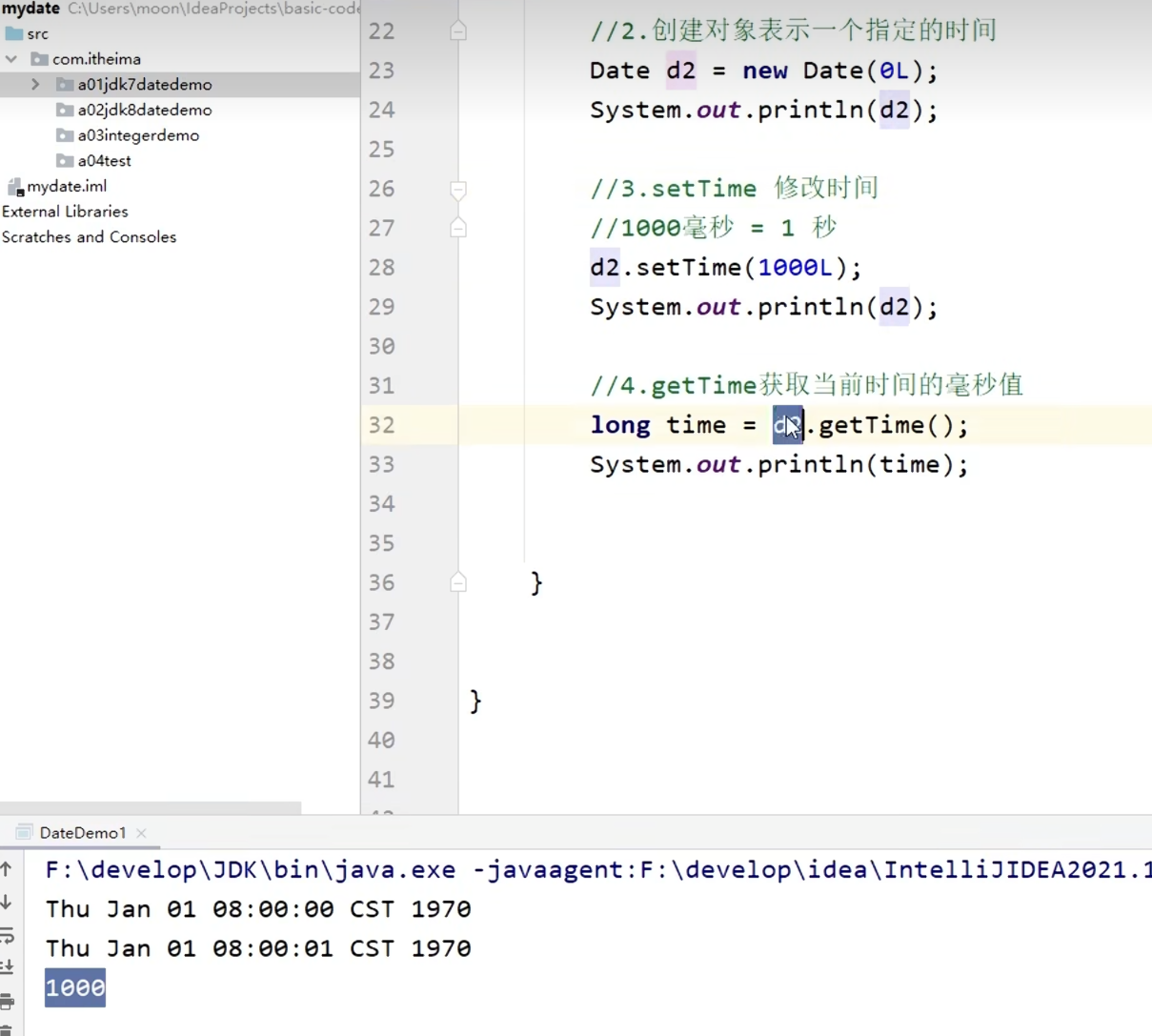
Task: Click the fold marker at line 26
Action: [458, 190]
